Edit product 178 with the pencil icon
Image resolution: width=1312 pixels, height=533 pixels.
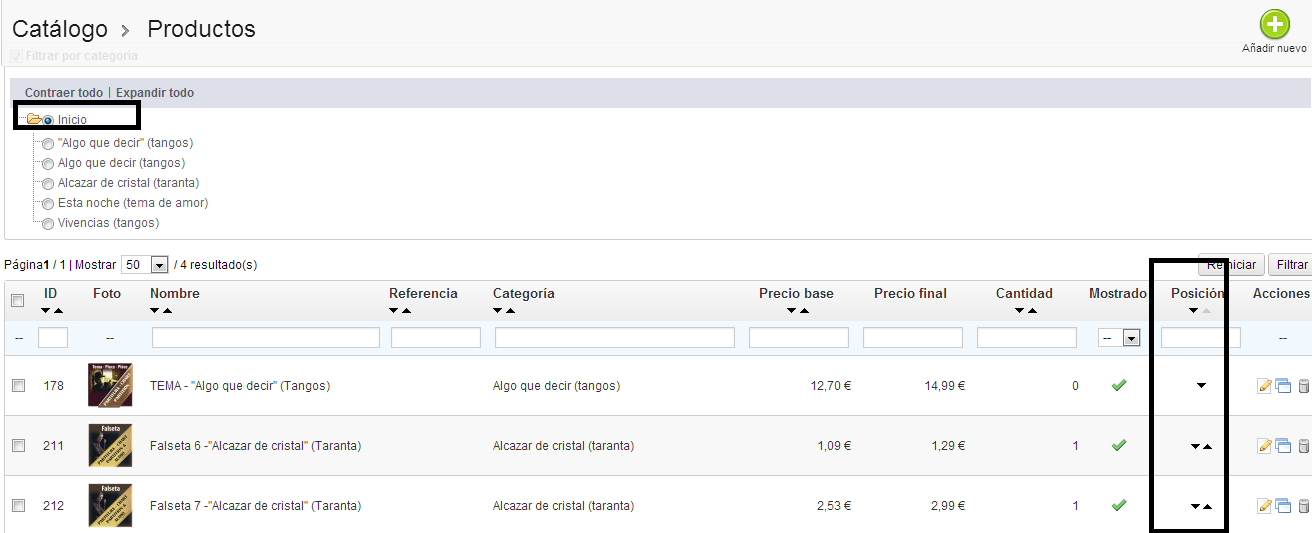click(x=1264, y=386)
